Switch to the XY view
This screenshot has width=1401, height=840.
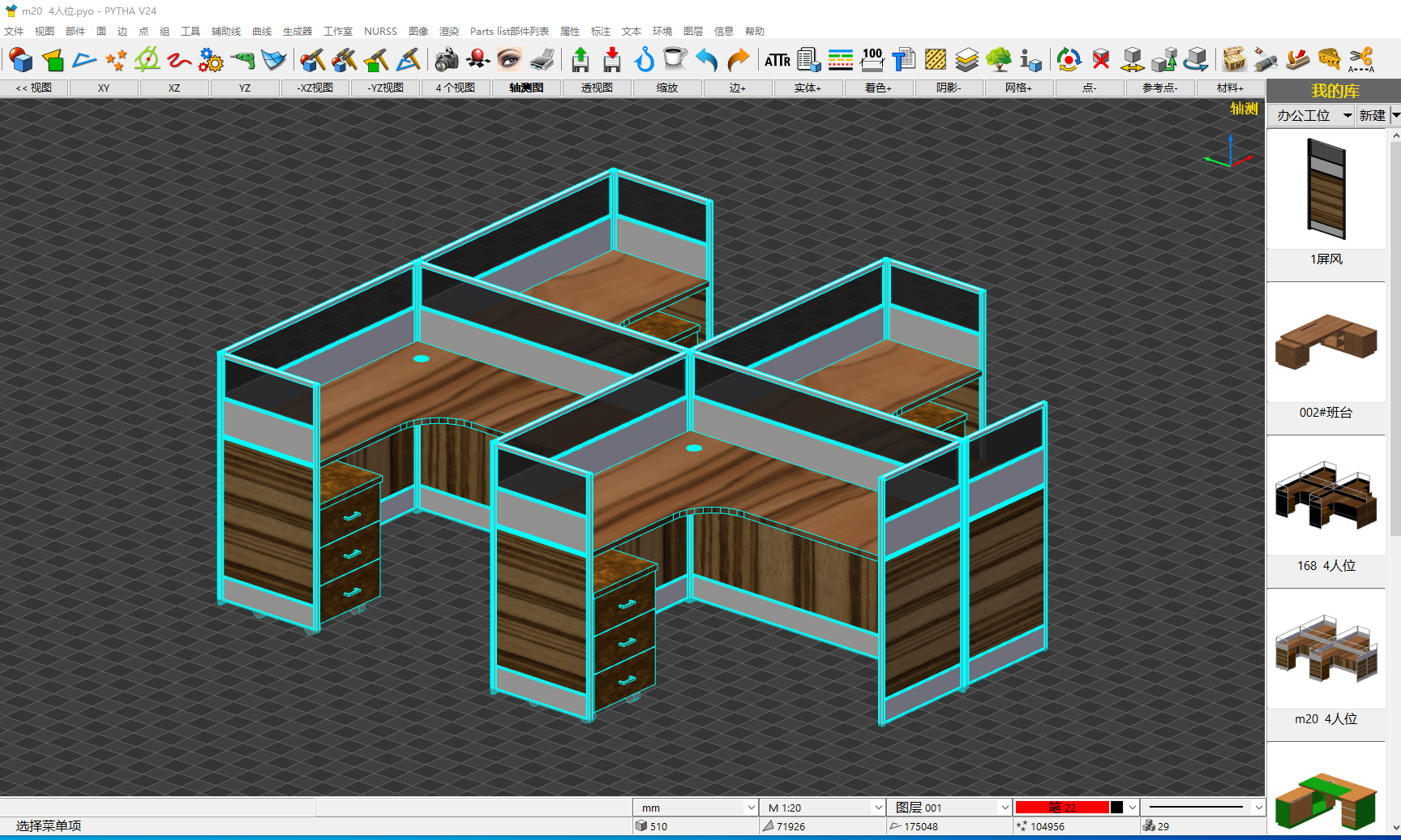(x=104, y=88)
